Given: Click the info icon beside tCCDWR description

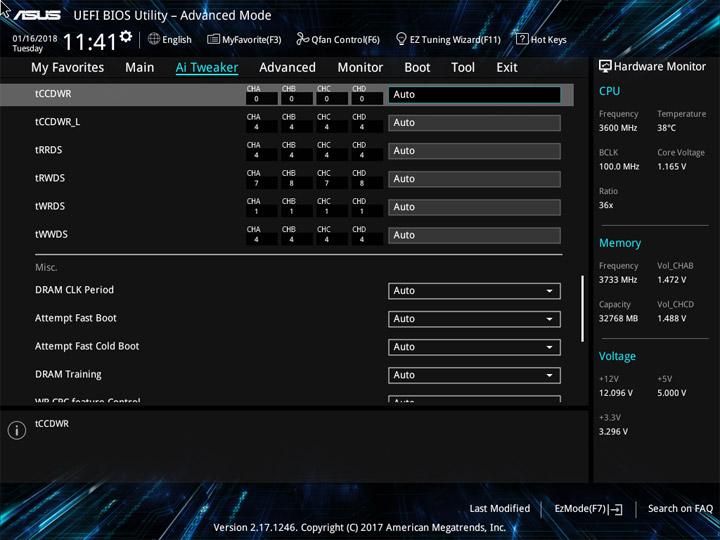Looking at the screenshot, I should 17,430.
